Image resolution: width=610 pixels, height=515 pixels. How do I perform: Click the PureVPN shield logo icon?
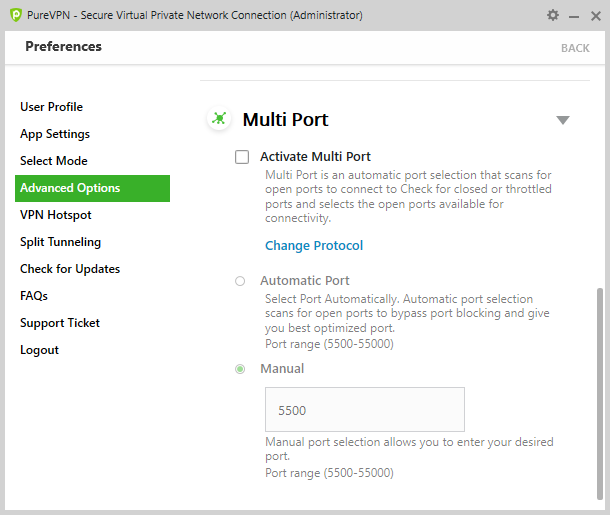pyautogui.click(x=16, y=15)
